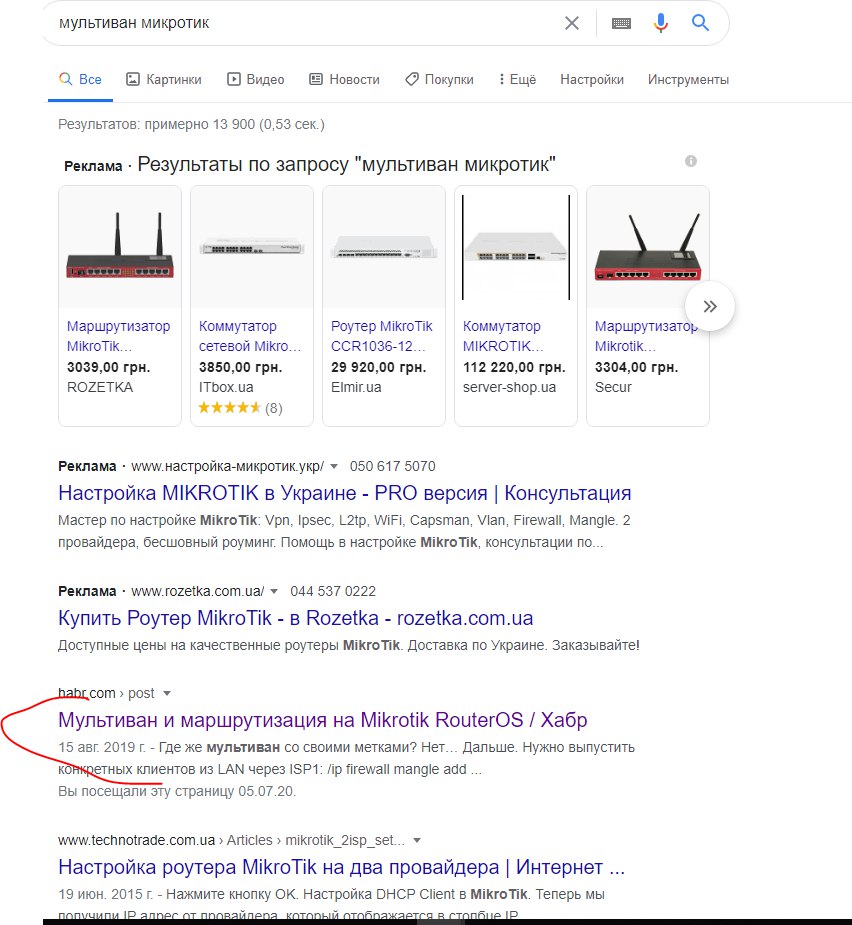Open the on-screen keyboard icon
The image size is (852, 925).
point(621,24)
